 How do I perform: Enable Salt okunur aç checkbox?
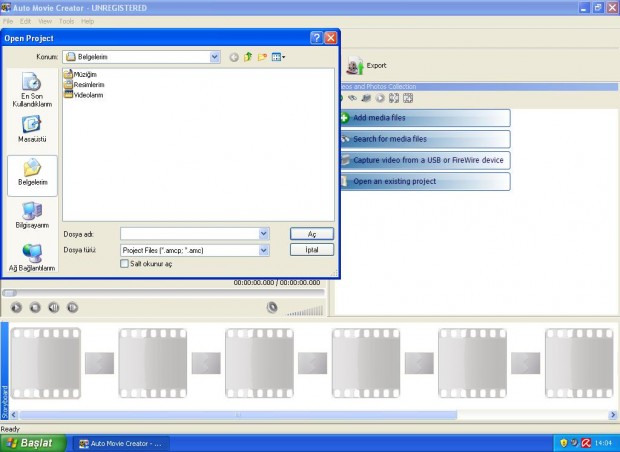(125, 263)
